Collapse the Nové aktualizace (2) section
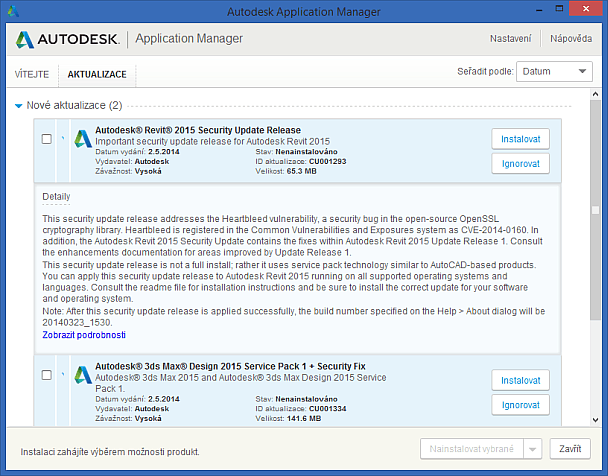This screenshot has width=608, height=476. (x=18, y=106)
